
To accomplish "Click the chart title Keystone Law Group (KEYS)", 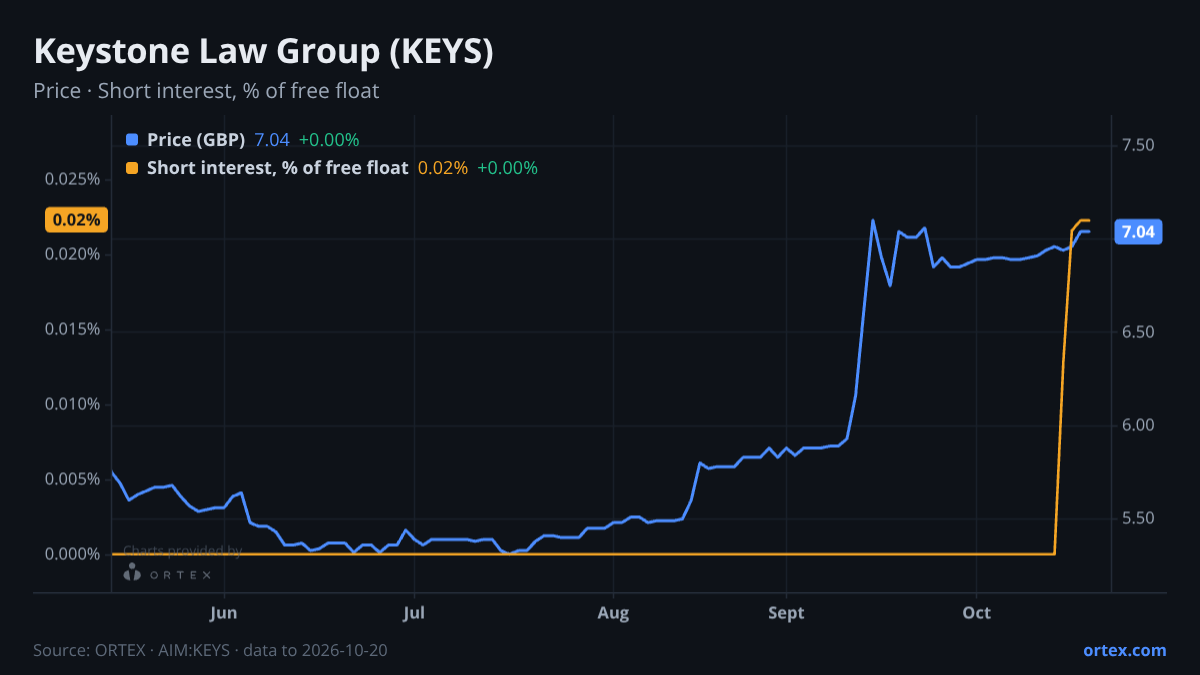I will click(264, 52).
